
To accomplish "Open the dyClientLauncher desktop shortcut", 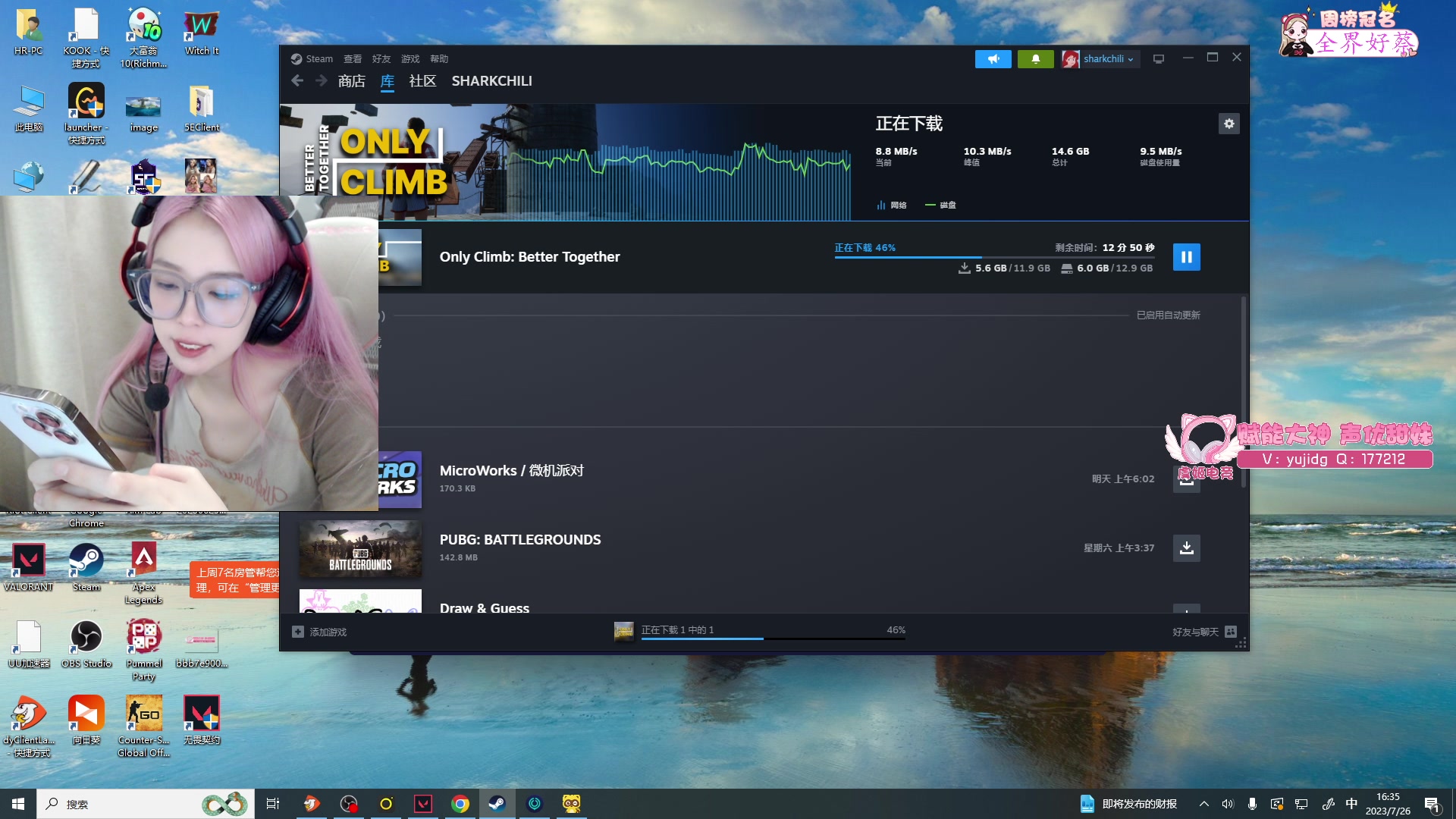I will pyautogui.click(x=29, y=726).
